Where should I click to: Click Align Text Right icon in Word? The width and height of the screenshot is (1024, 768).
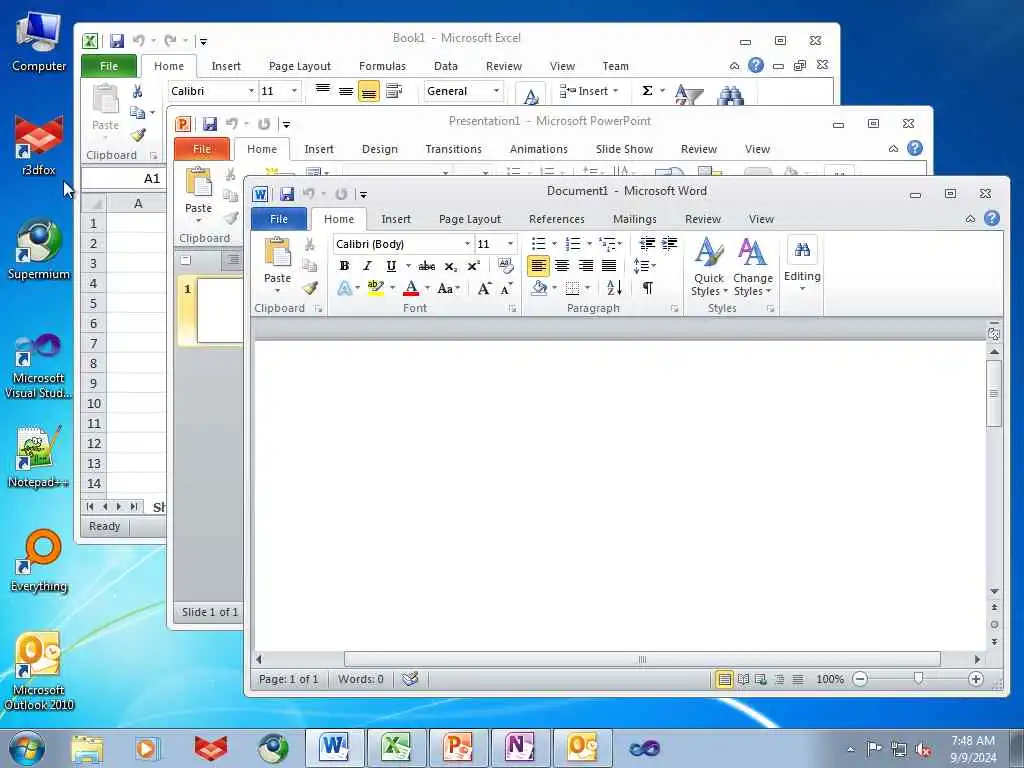586,266
